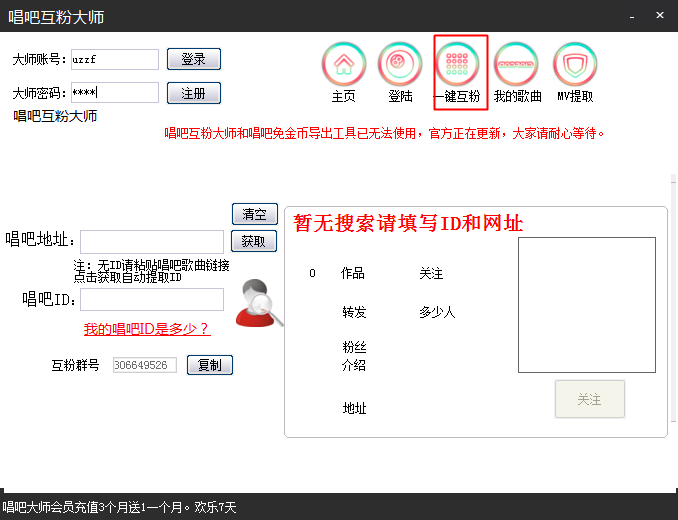The image size is (678, 520).
Task: Click the 登录 button
Action: [x=194, y=59]
